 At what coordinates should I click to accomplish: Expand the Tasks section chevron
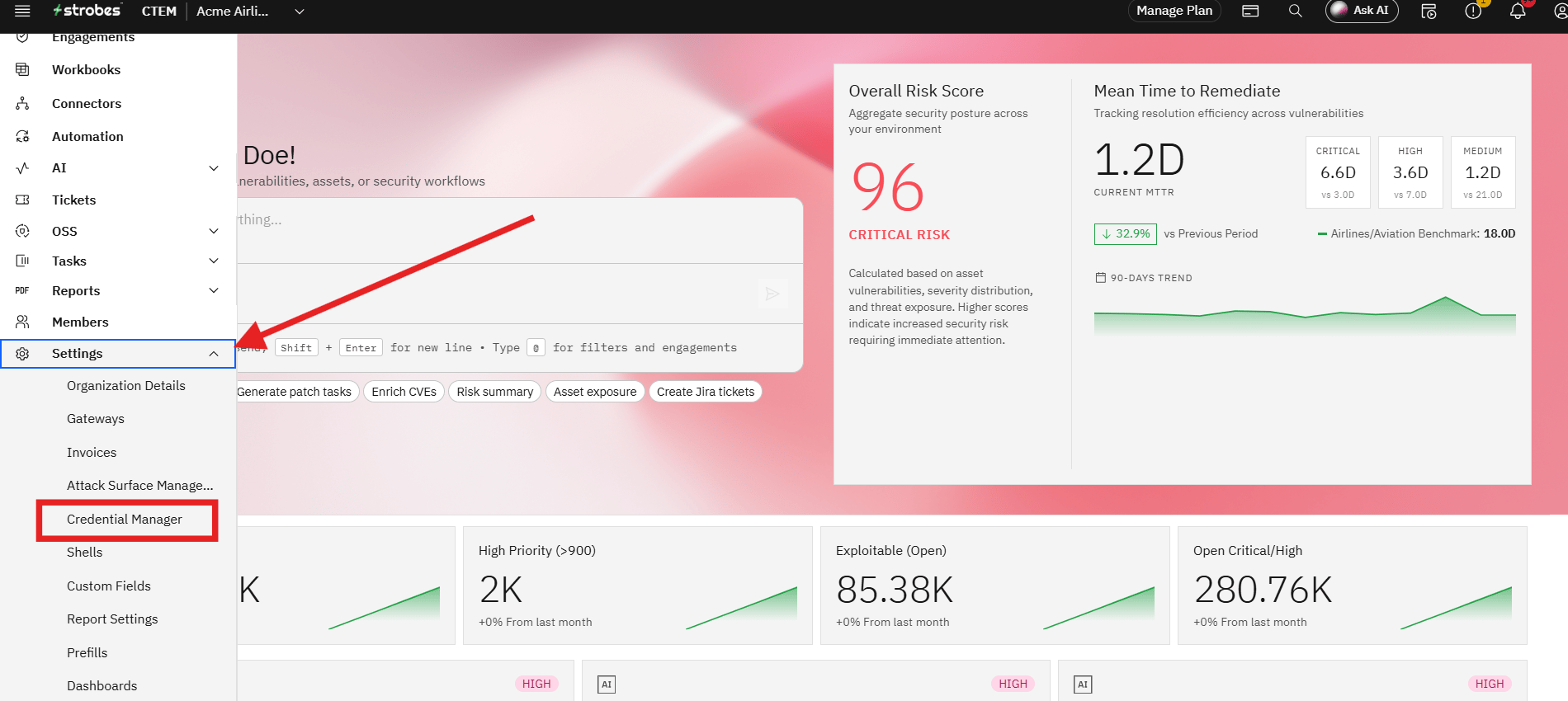[x=214, y=261]
